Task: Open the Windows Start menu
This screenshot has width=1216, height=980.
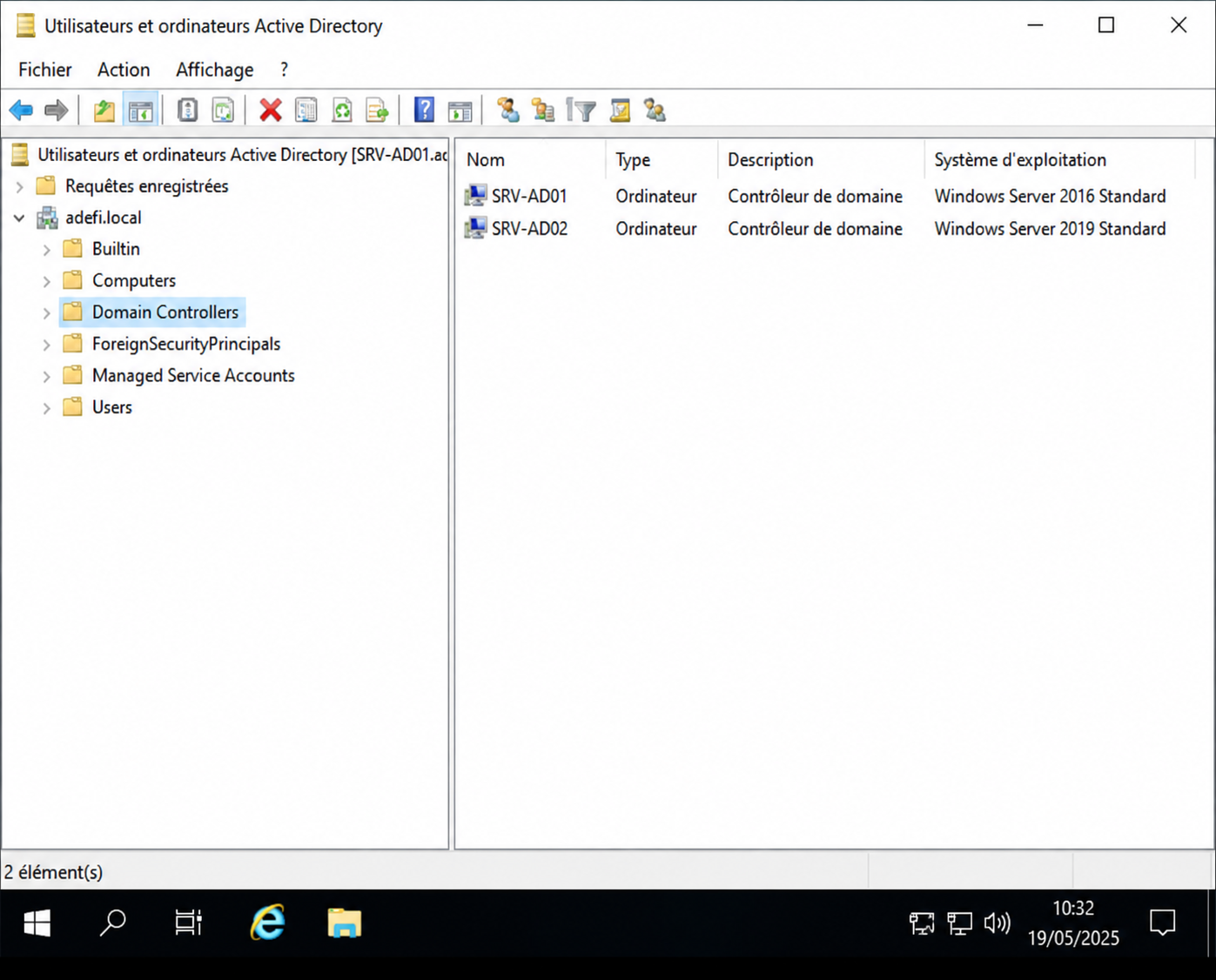Action: (x=37, y=923)
